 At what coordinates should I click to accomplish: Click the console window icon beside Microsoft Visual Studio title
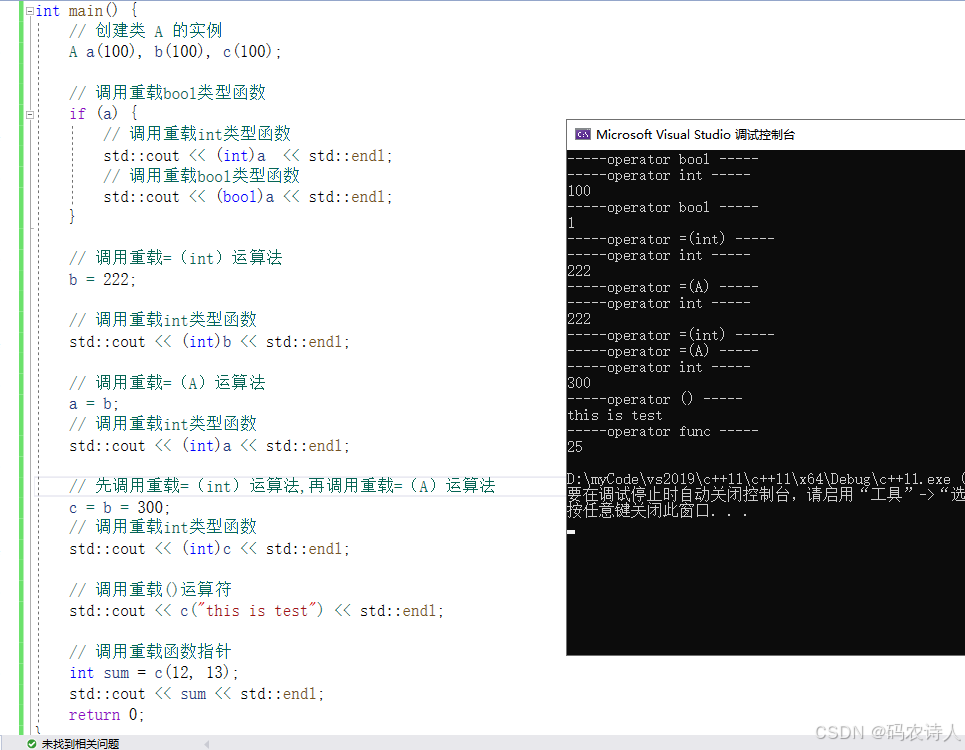pyautogui.click(x=582, y=134)
